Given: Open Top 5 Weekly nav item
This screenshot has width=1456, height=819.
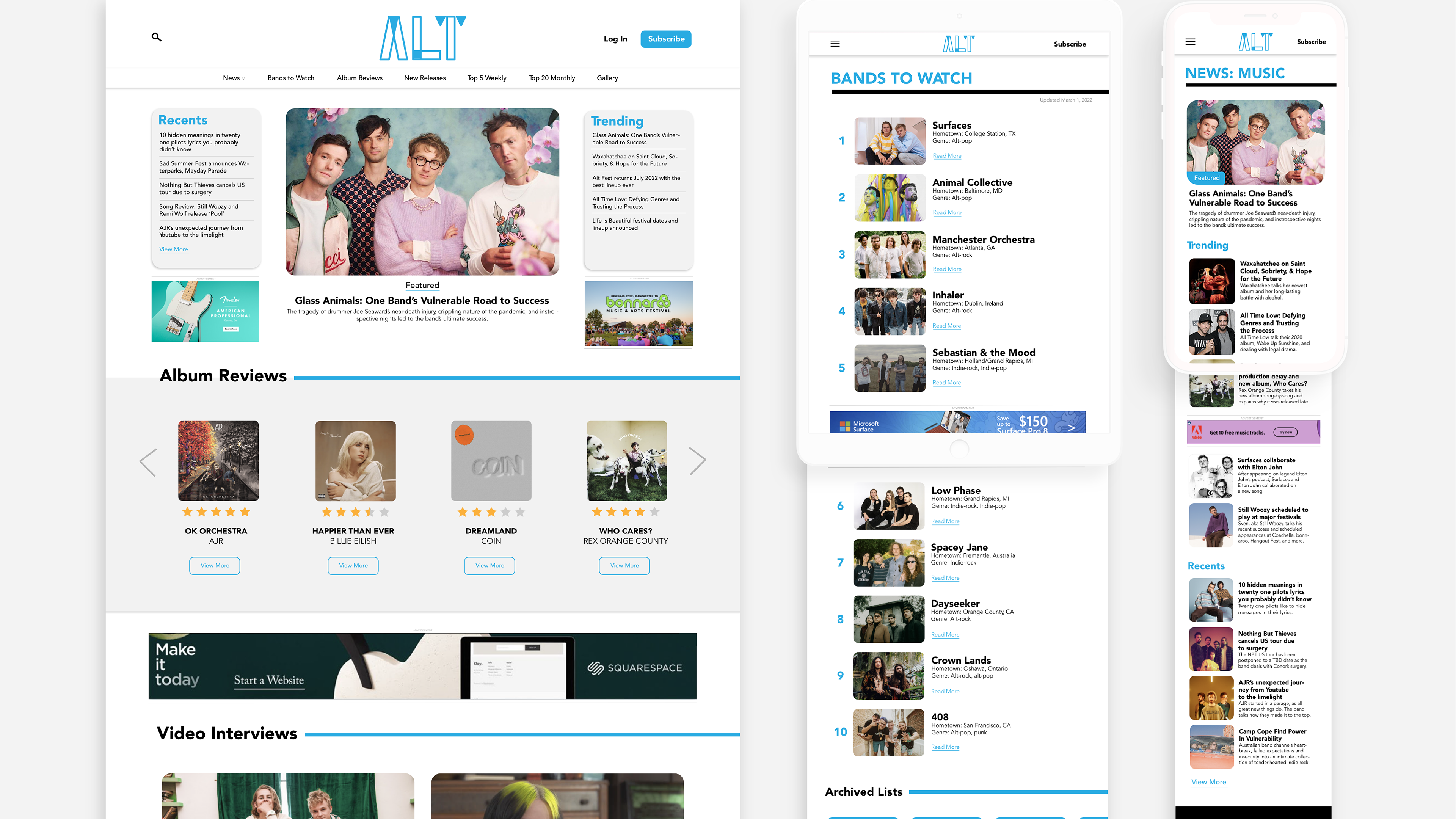Looking at the screenshot, I should click(x=486, y=78).
